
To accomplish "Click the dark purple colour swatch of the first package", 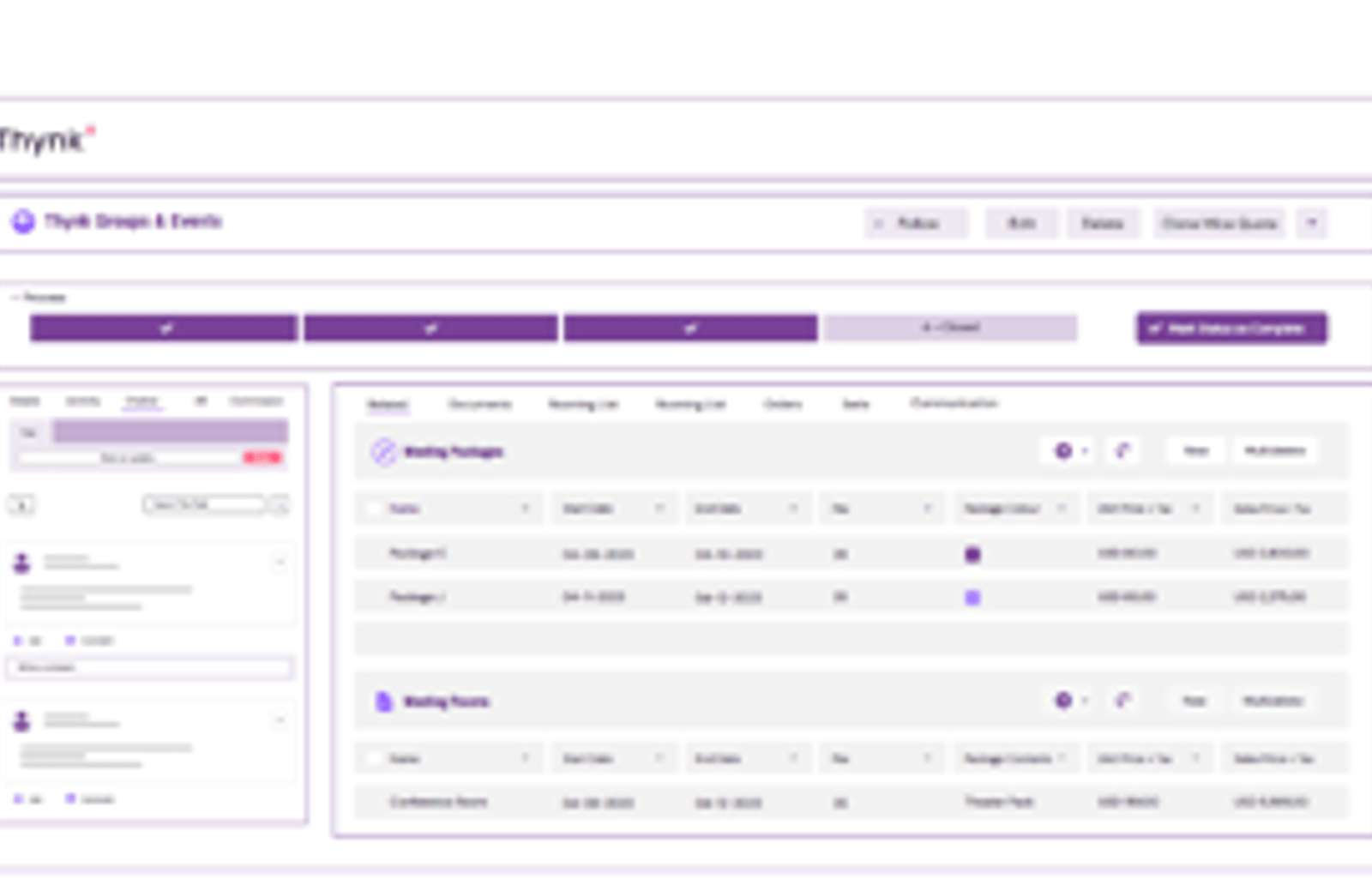I will point(972,554).
